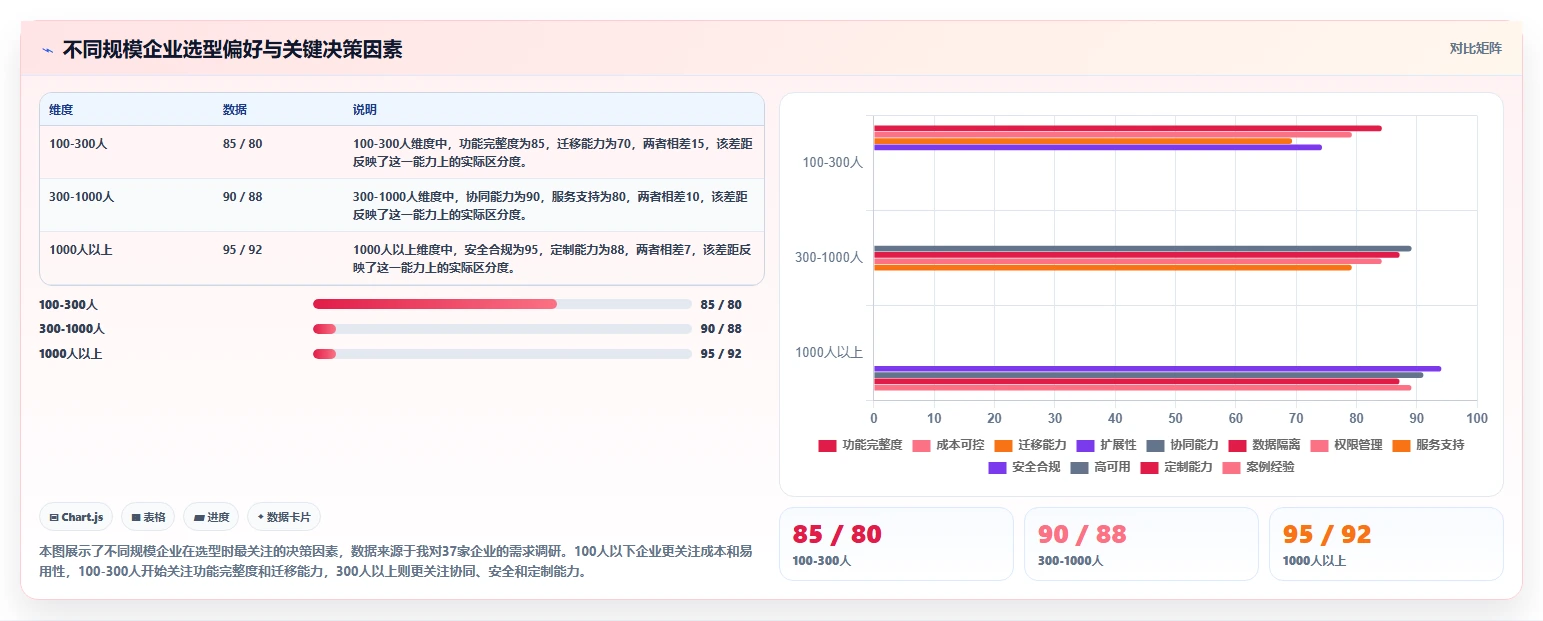This screenshot has height=621, width=1543.
Task: Click the 100-300人 progress bar
Action: tap(502, 304)
